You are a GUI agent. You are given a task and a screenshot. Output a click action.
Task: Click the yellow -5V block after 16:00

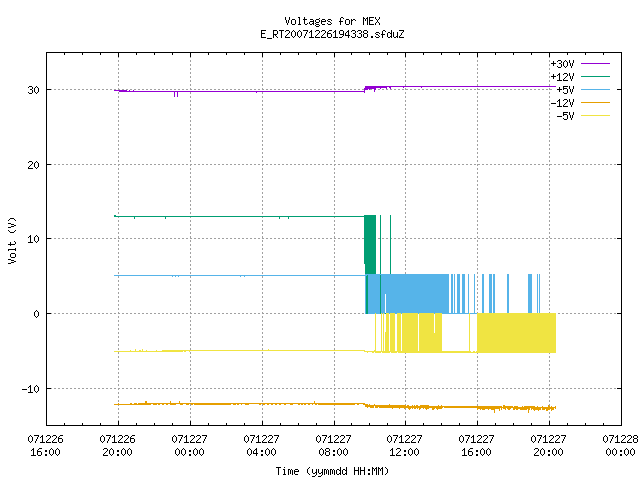pyautogui.click(x=516, y=333)
